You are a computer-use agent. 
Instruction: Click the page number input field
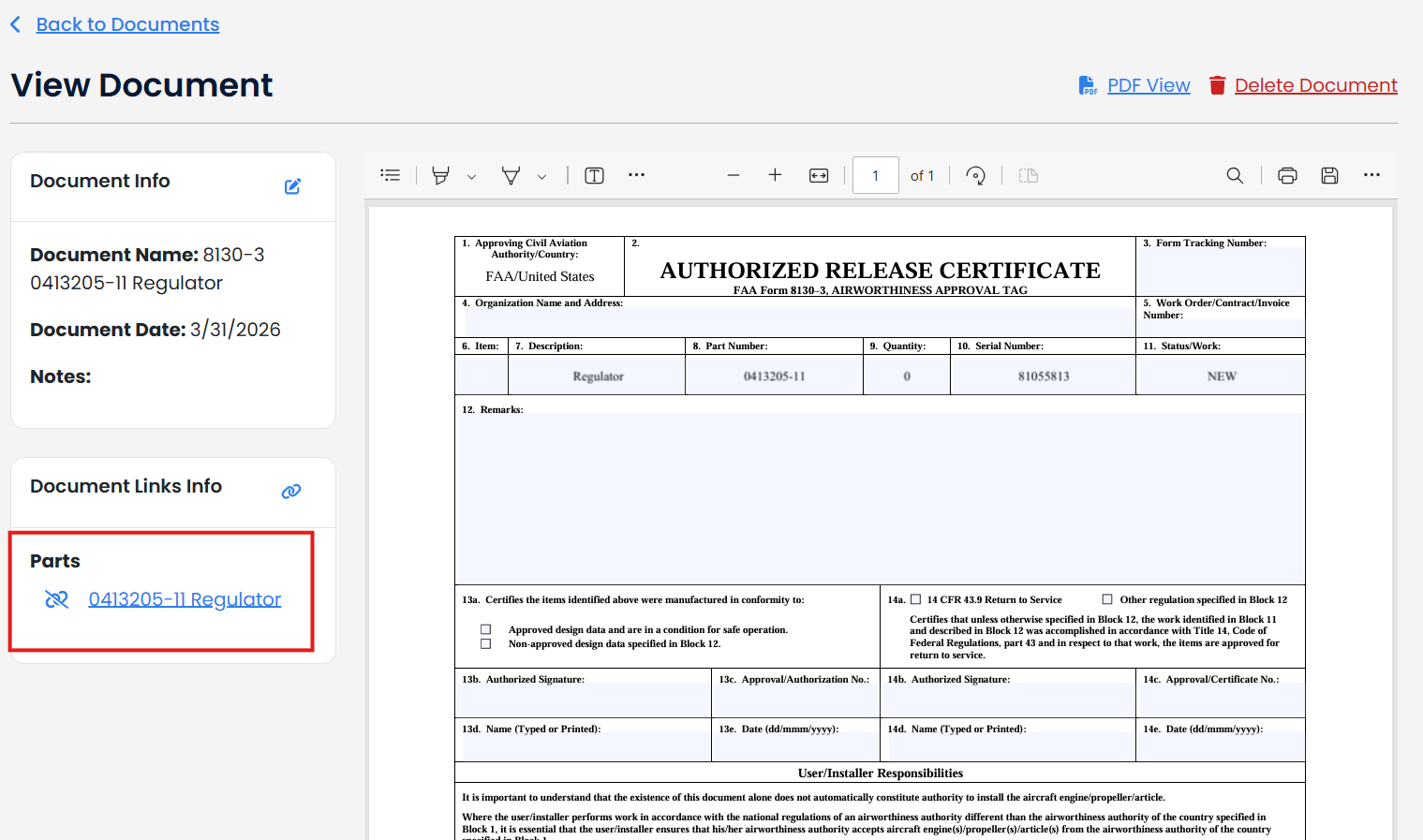coord(875,175)
